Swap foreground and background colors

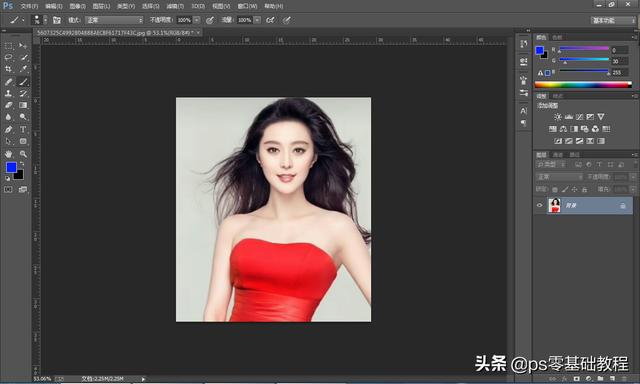pos(22,164)
